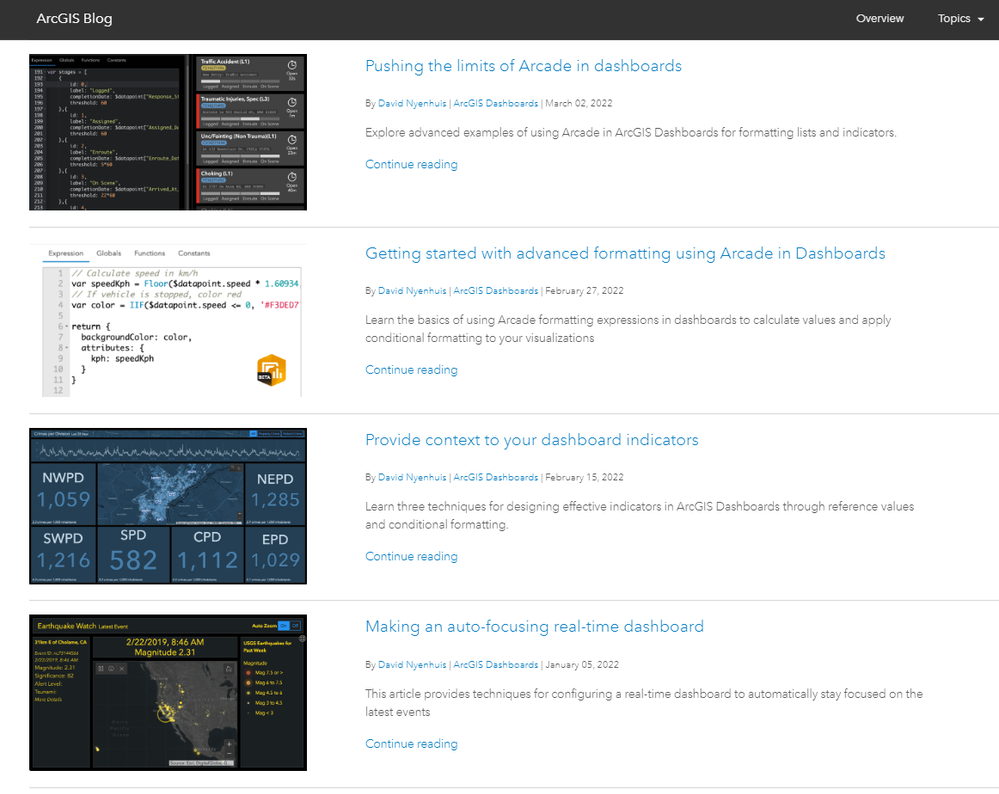Click the crime indicators dashboard thumbnail
The width and height of the screenshot is (999, 794).
click(x=168, y=506)
